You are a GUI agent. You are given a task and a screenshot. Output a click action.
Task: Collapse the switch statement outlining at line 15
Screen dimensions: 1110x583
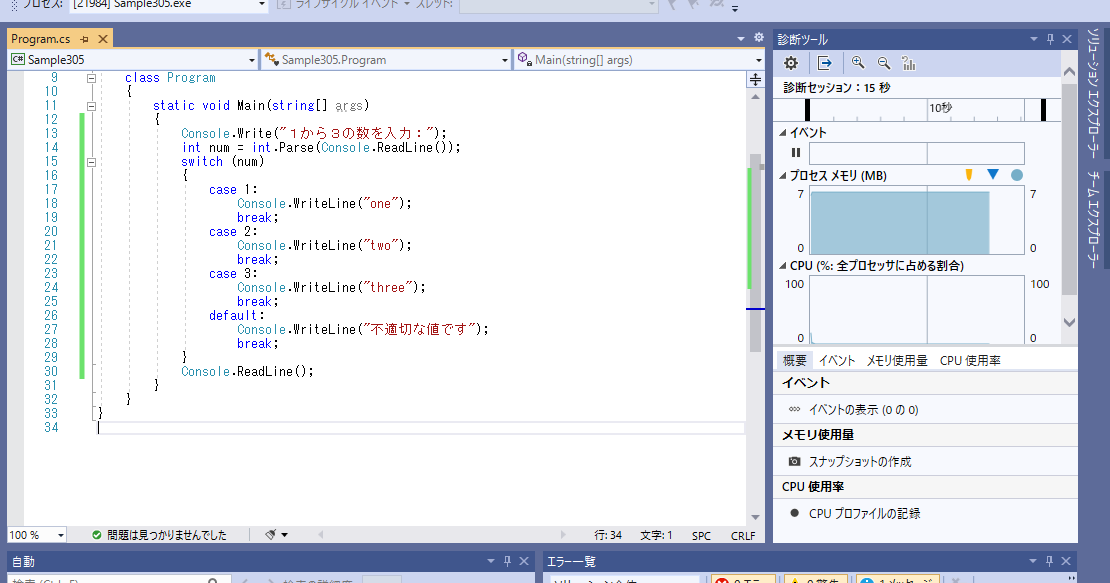(x=91, y=161)
